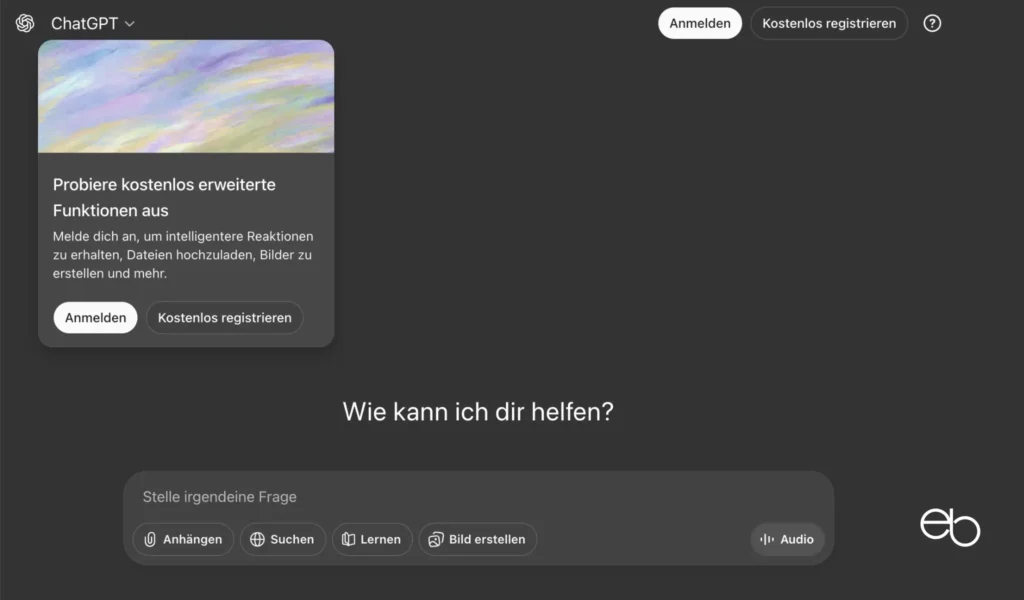
Task: Enable Lernen study mode
Action: (x=372, y=539)
